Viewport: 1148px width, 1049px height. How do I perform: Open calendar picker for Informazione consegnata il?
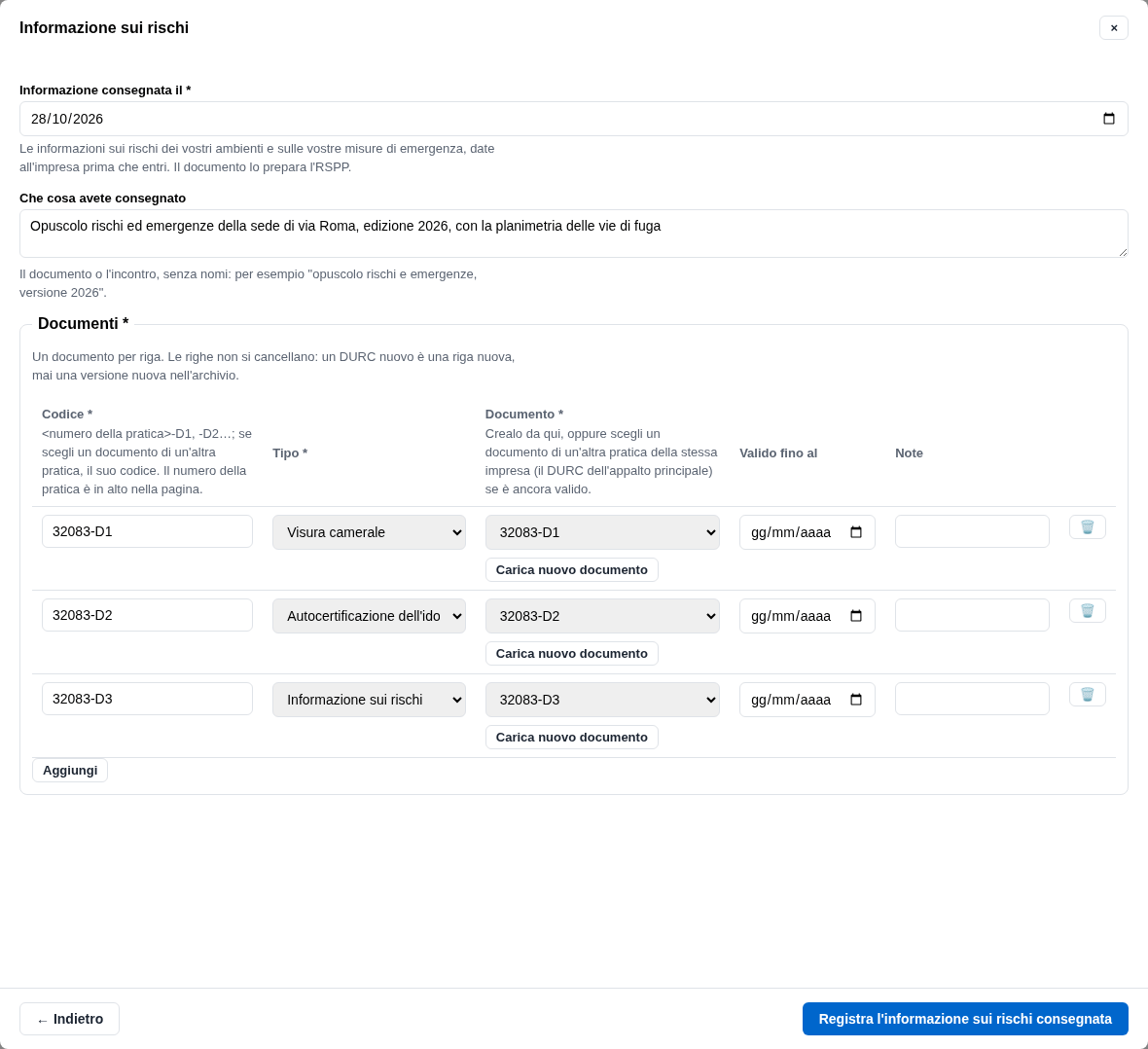coord(1108,119)
